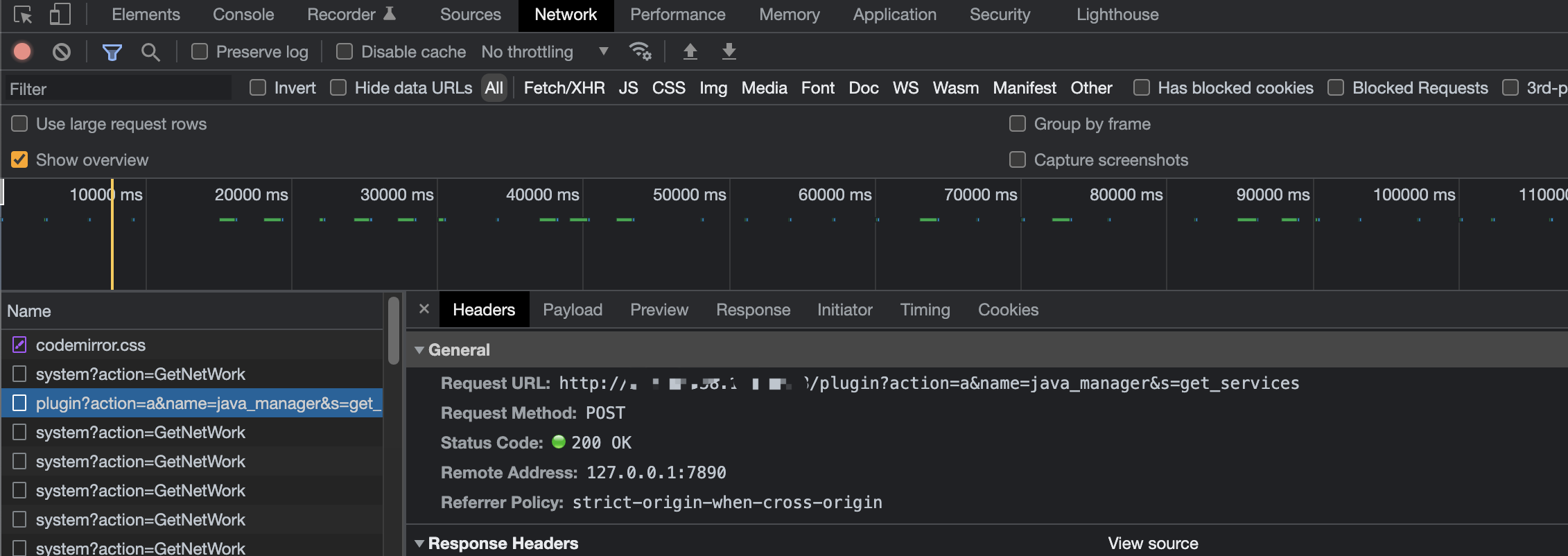Check Has blocked cookies

(1142, 87)
